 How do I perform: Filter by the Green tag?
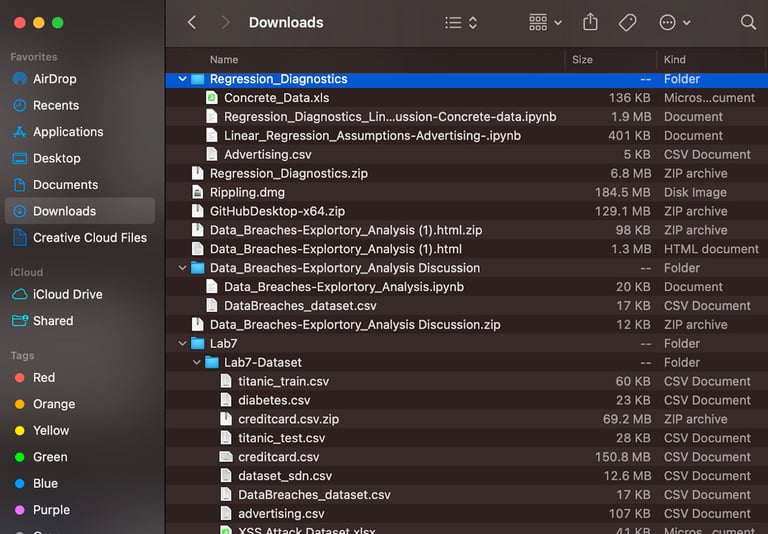(50, 457)
